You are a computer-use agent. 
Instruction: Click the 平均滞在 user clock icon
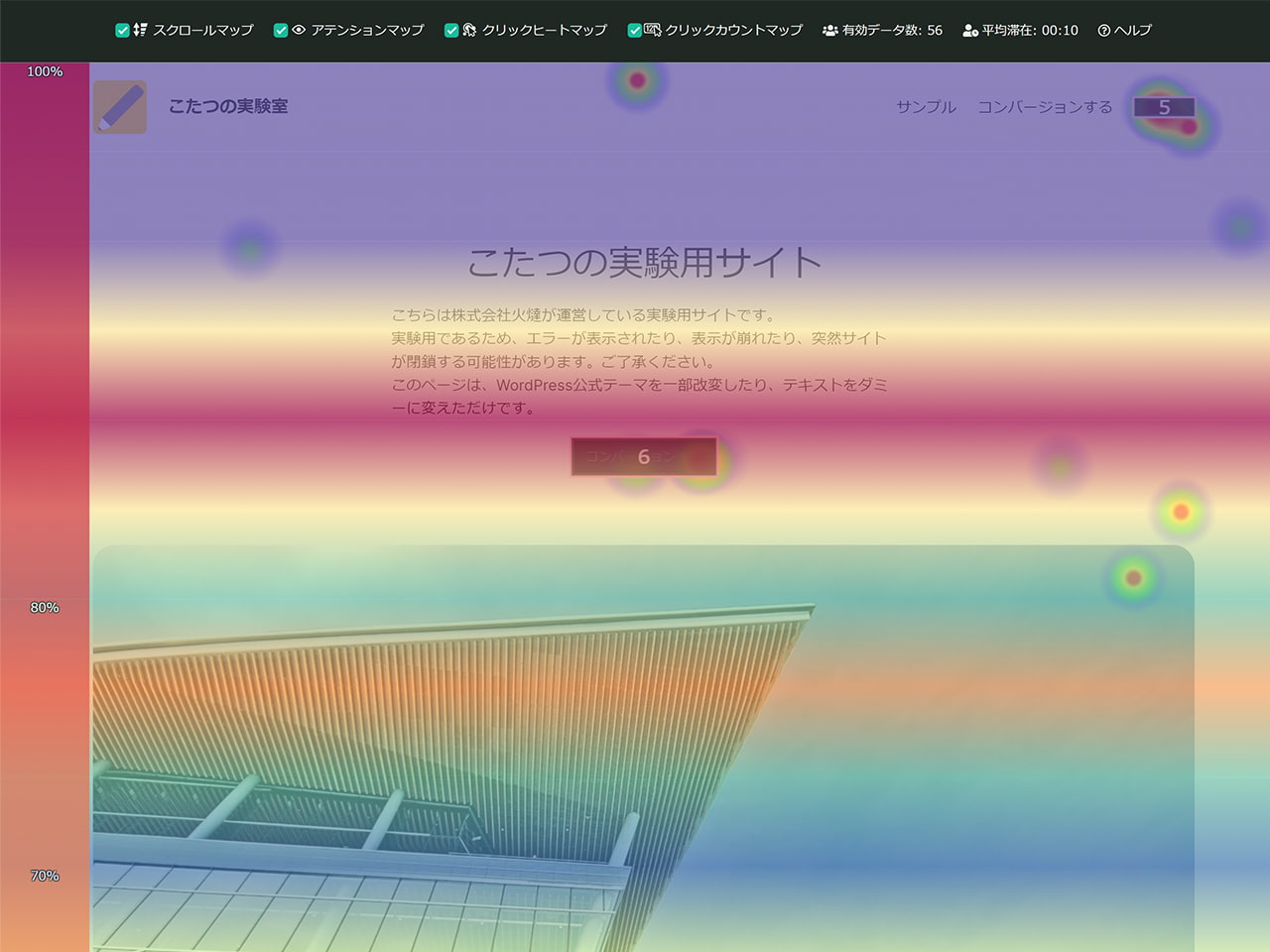coord(970,31)
